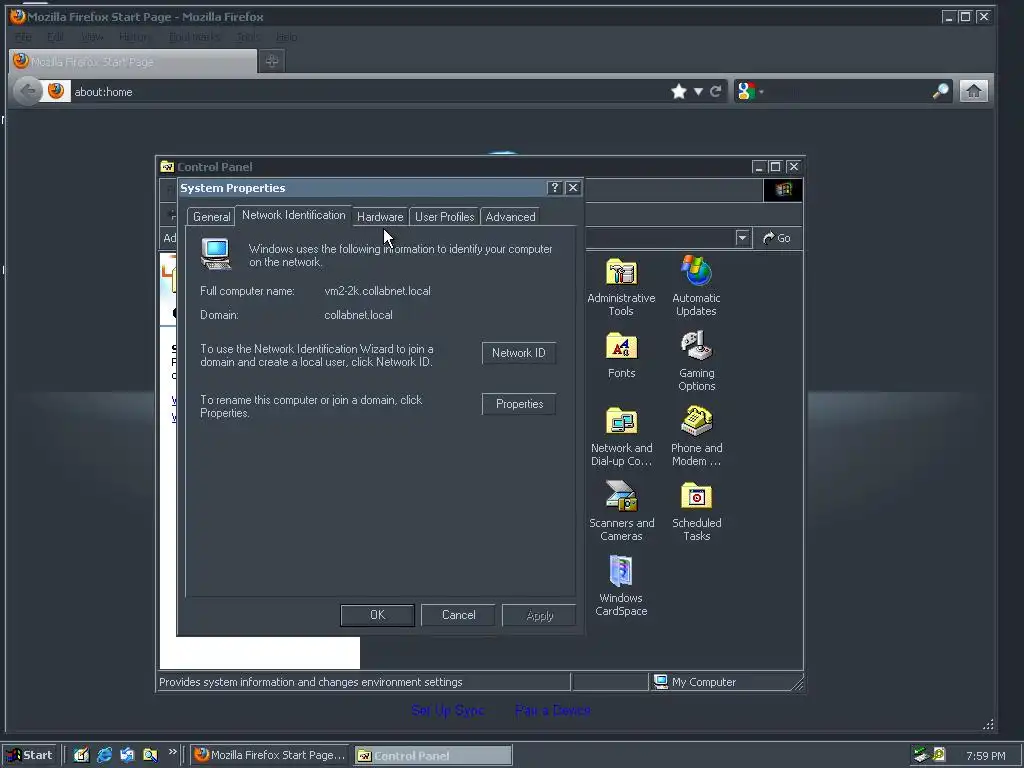Click the Properties button

pyautogui.click(x=519, y=404)
